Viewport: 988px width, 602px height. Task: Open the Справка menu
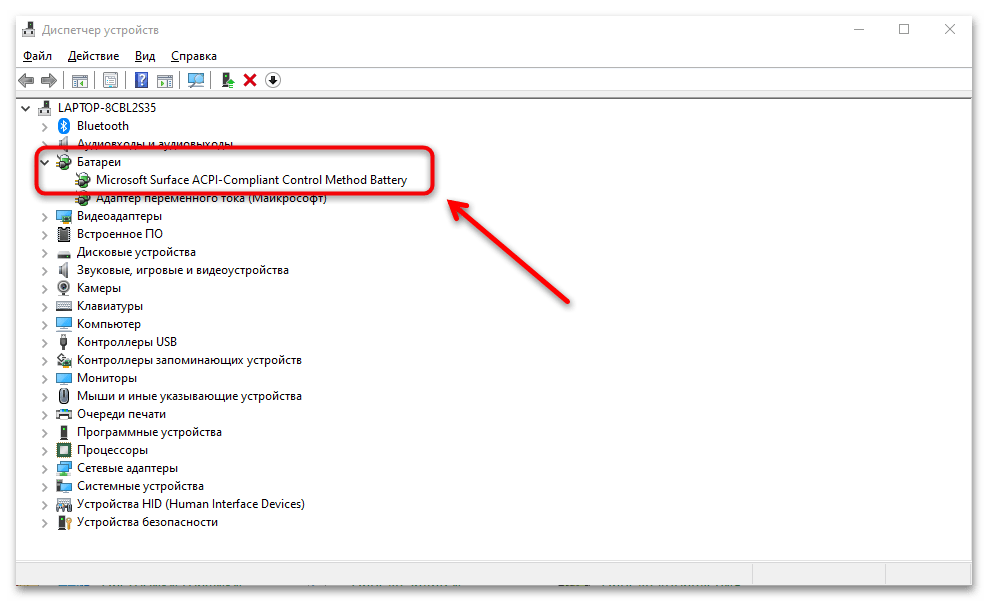pos(193,56)
